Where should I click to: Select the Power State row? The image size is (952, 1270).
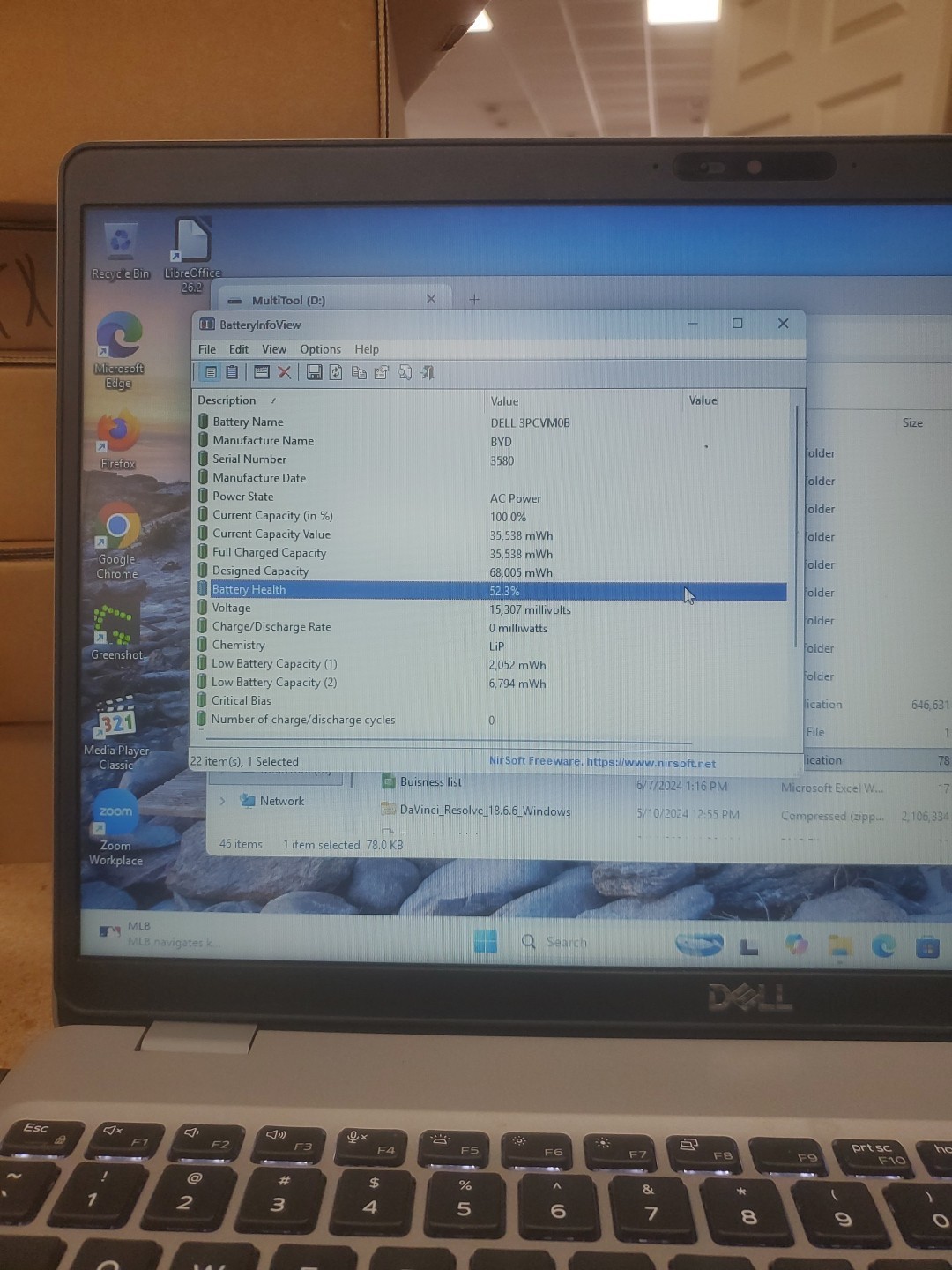pos(491,497)
